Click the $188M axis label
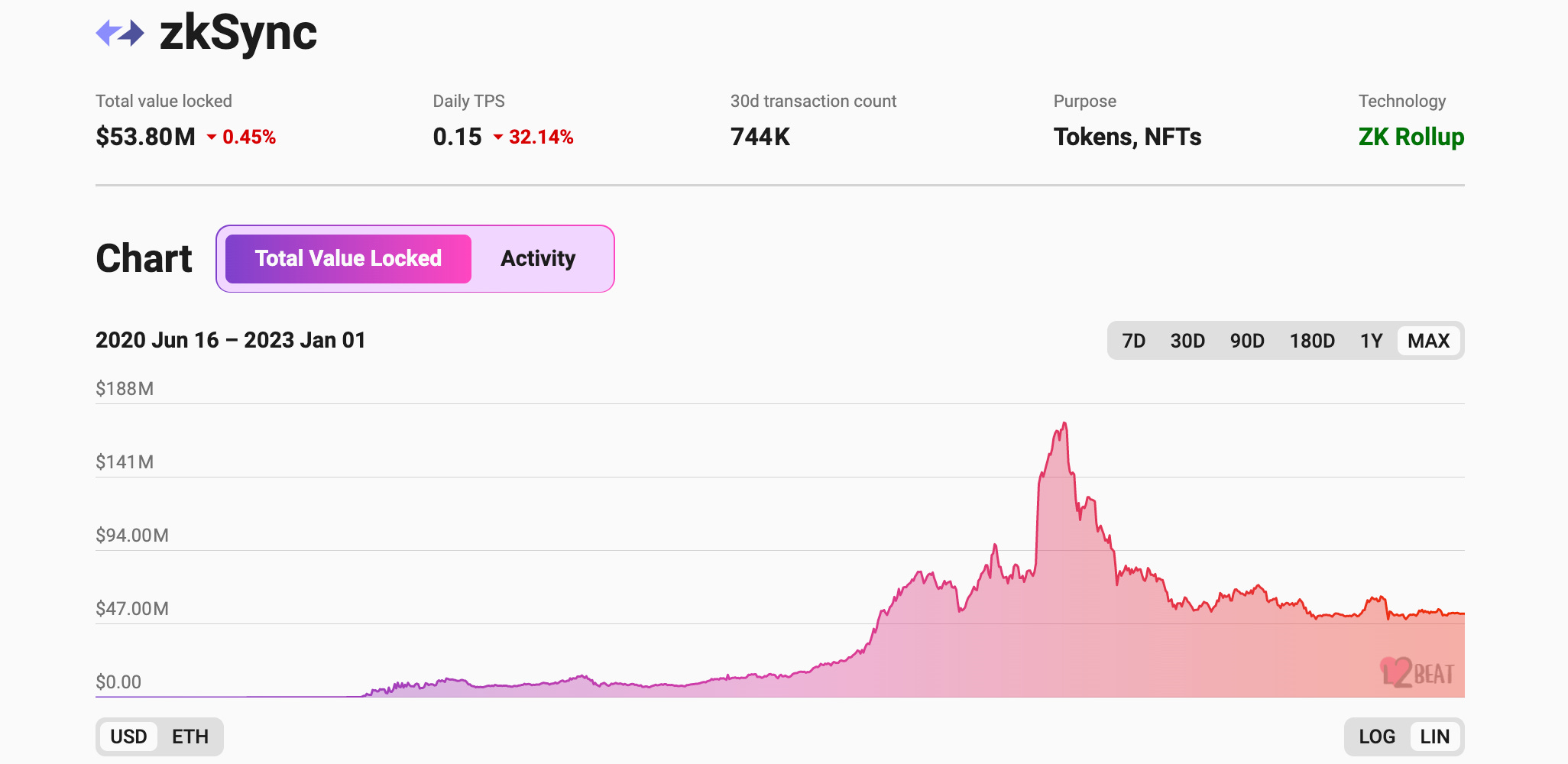 pos(125,389)
